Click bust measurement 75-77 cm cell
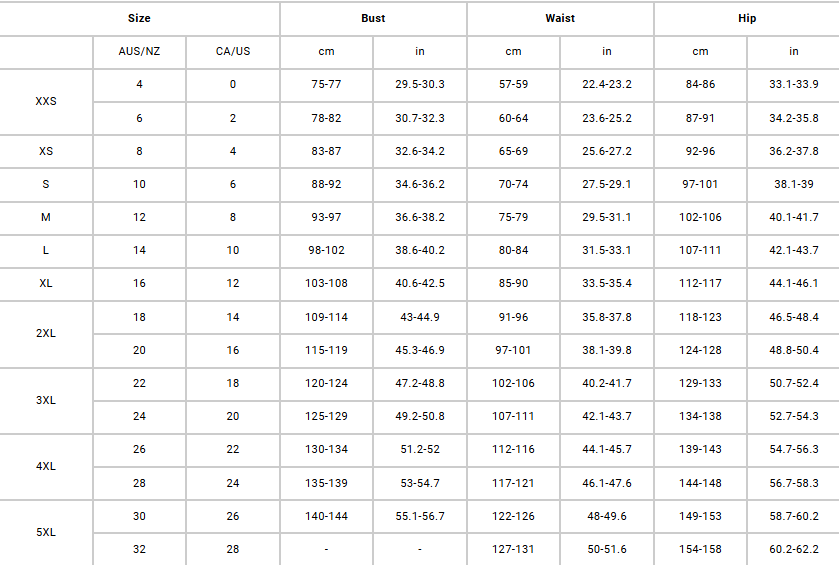 tap(326, 84)
